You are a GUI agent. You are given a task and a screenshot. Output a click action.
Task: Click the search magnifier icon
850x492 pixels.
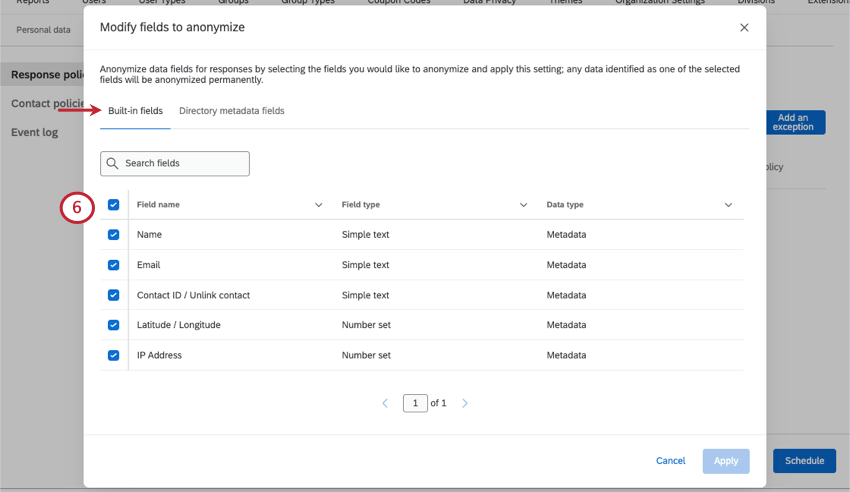pyautogui.click(x=113, y=164)
